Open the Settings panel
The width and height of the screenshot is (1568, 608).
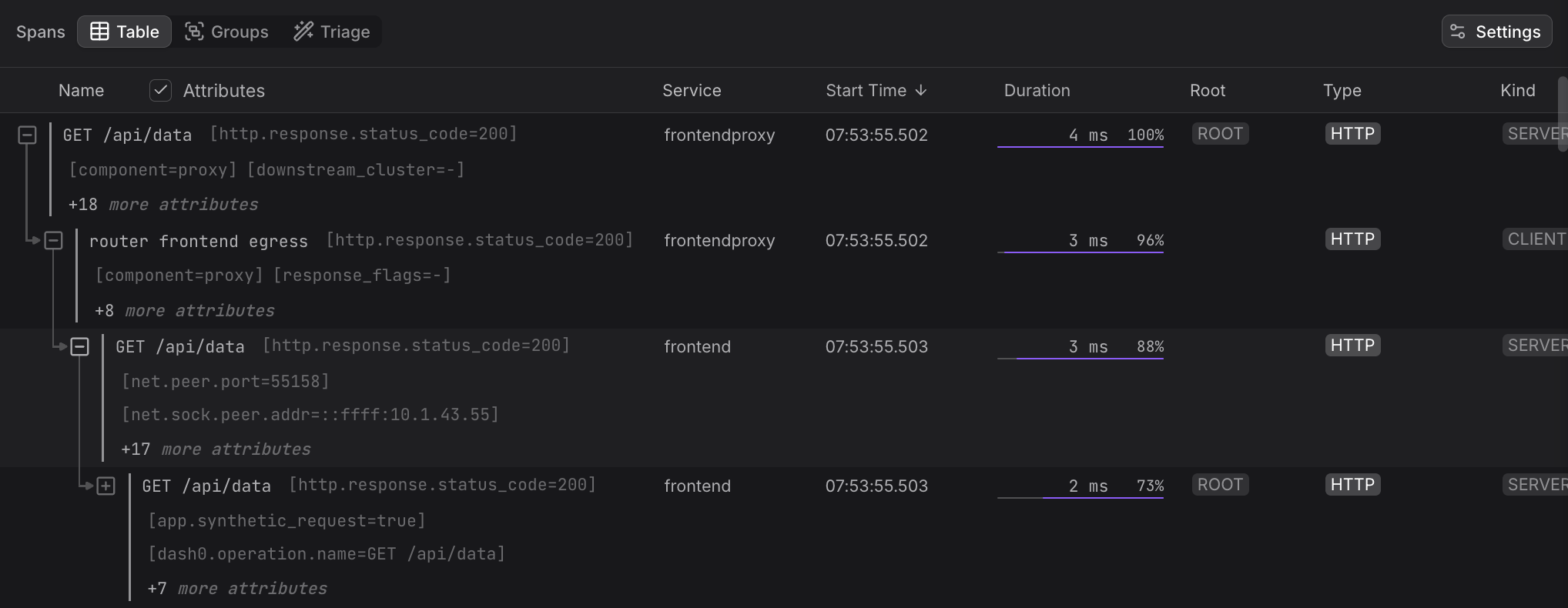[x=1496, y=32]
